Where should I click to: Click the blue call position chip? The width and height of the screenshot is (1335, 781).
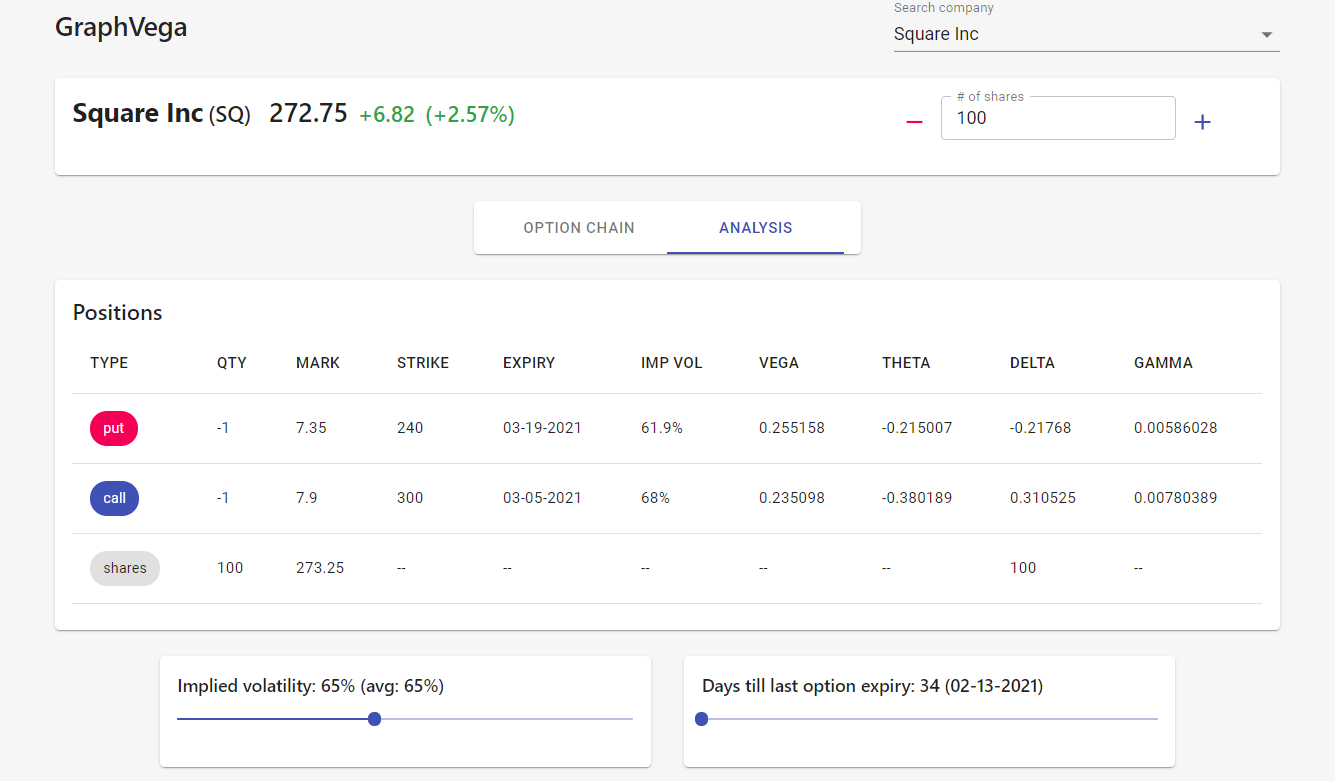[x=114, y=498]
